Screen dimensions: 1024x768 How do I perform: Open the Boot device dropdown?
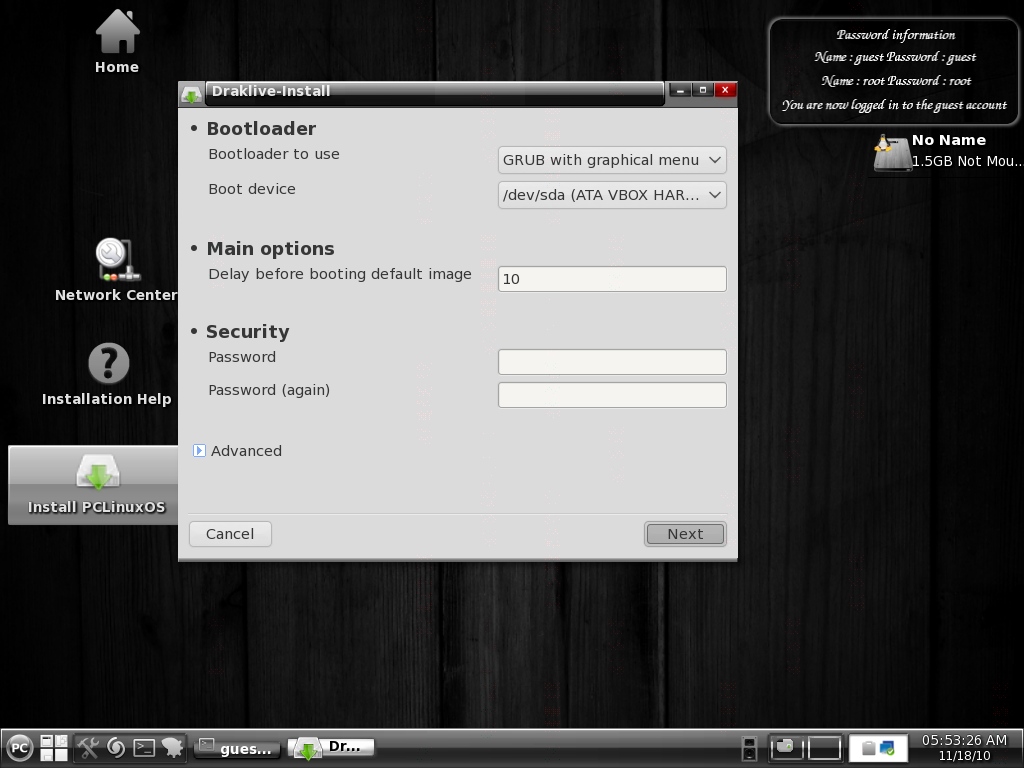tap(611, 195)
